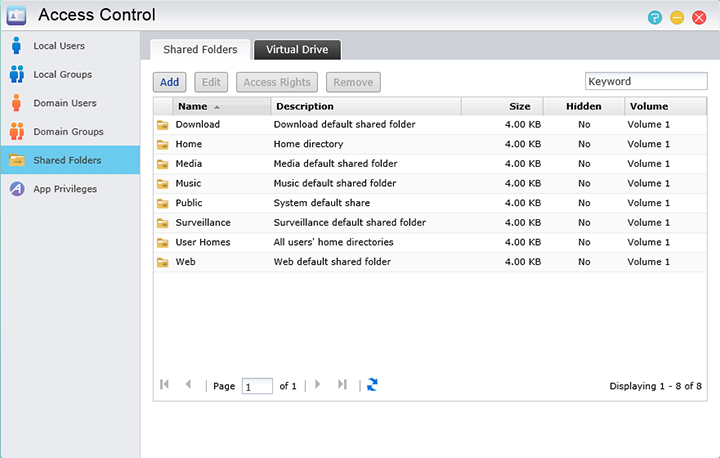Select the Shared Folders tab
This screenshot has height=458, width=720.
coord(200,49)
